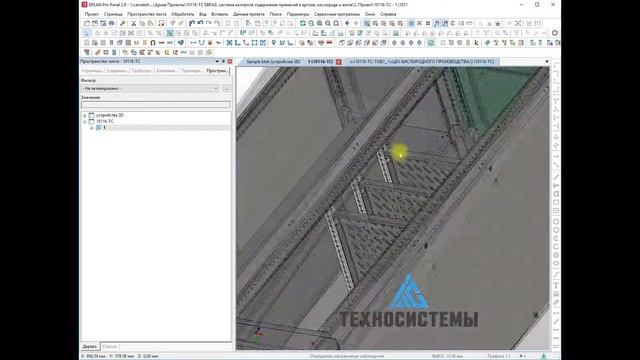
Task: Click the green circular 3D rotate icon
Action: coord(431,42)
